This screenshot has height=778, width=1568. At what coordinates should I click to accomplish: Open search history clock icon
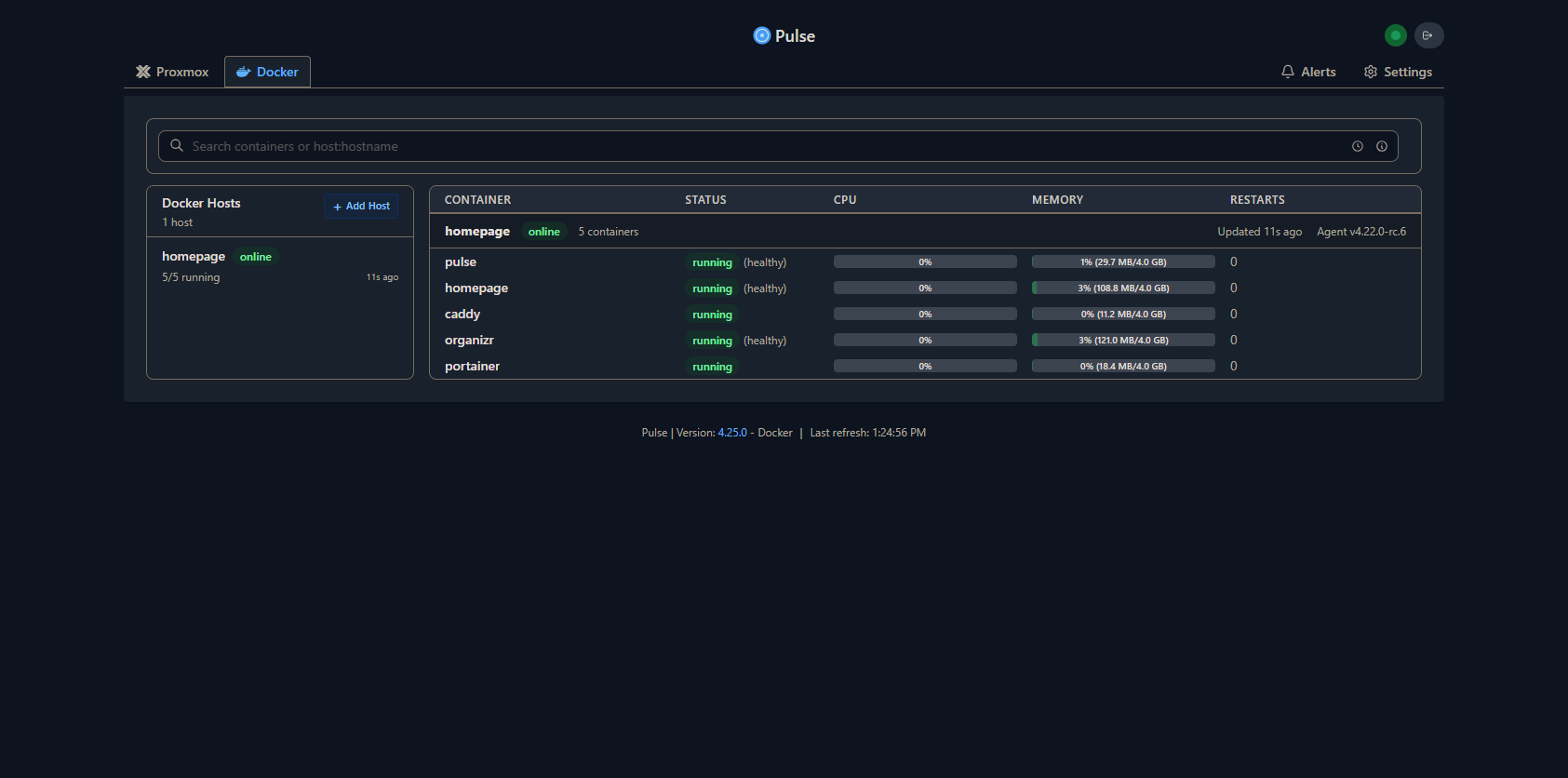[1358, 146]
